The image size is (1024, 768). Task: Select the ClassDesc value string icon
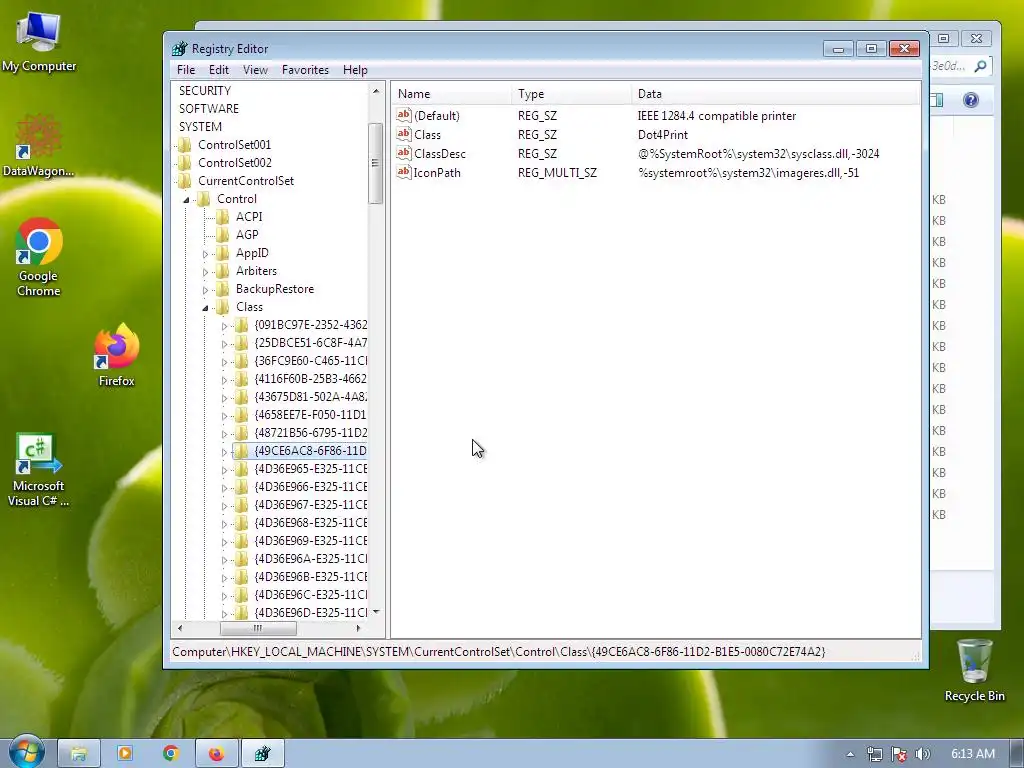404,153
